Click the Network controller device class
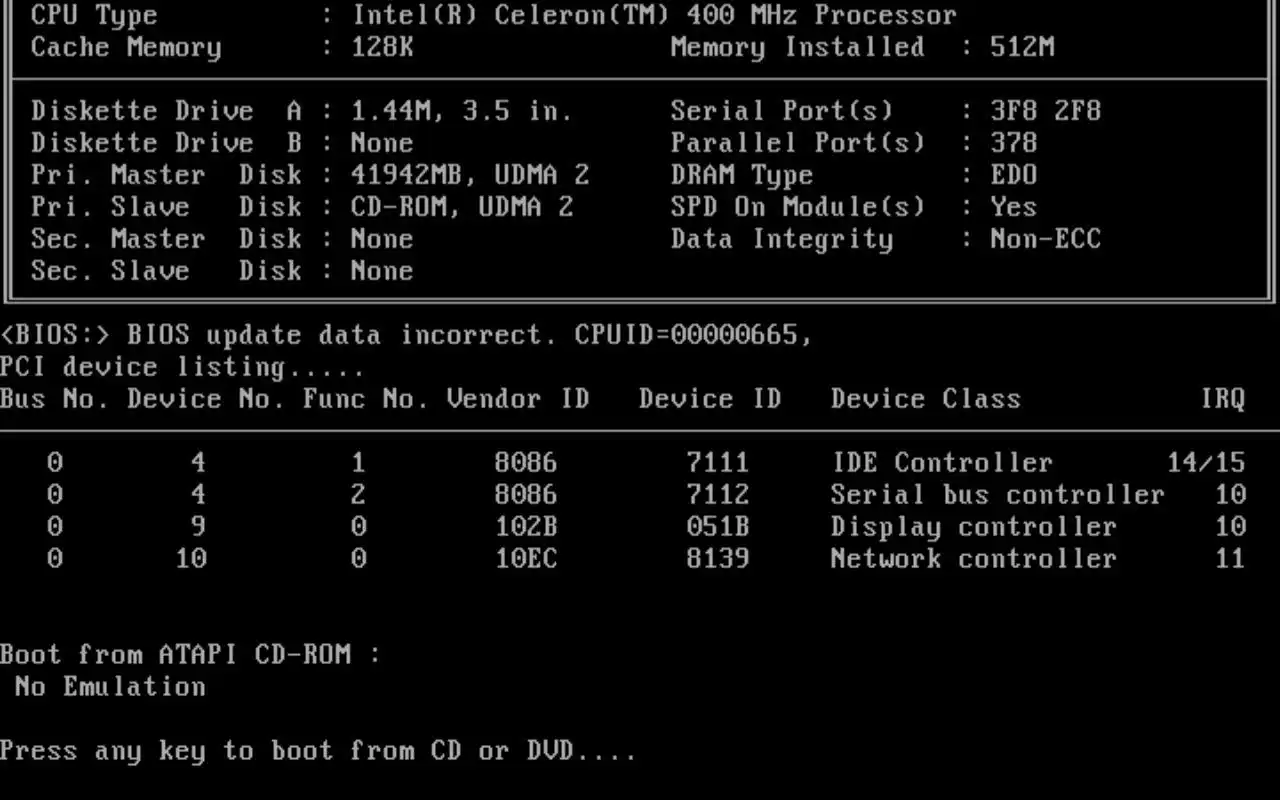Screen dimensions: 1280x800 [973, 559]
